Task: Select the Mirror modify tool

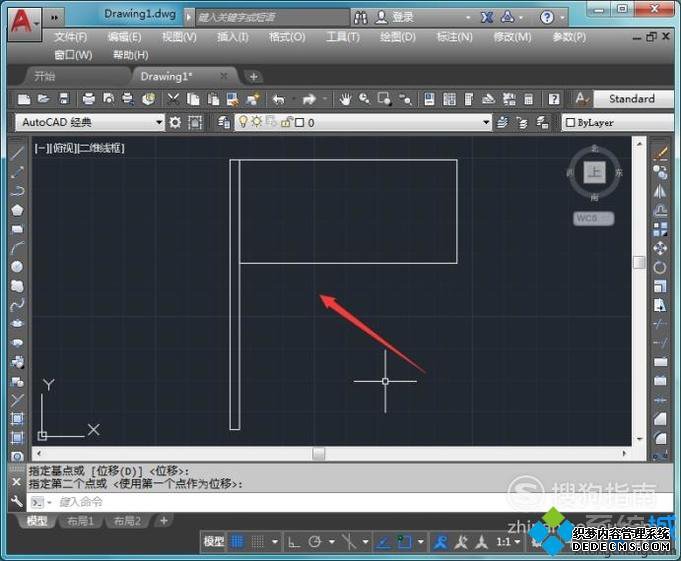Action: pos(660,191)
